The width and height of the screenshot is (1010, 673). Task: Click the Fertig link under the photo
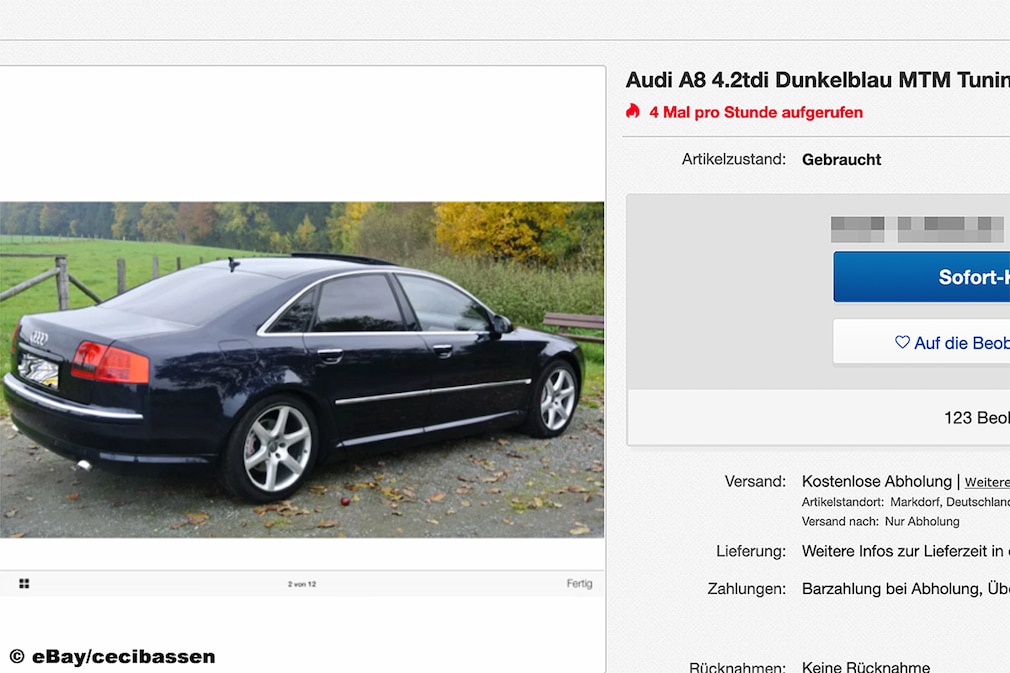pos(579,583)
